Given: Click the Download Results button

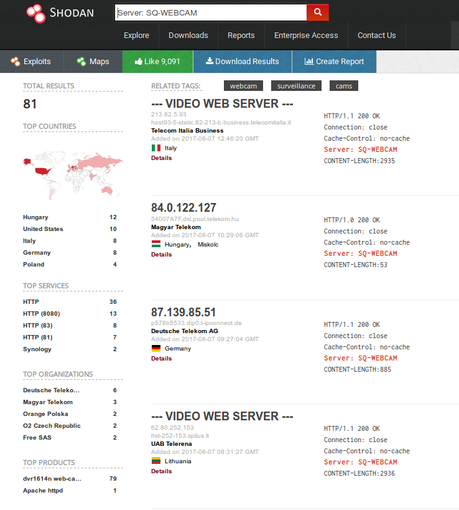Looking at the screenshot, I should click(x=243, y=61).
